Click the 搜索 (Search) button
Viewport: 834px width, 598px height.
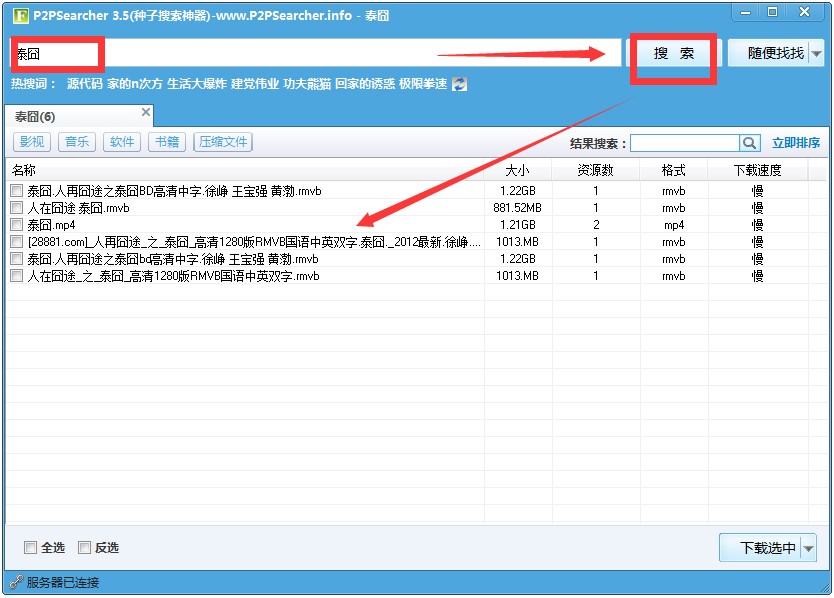click(x=672, y=51)
